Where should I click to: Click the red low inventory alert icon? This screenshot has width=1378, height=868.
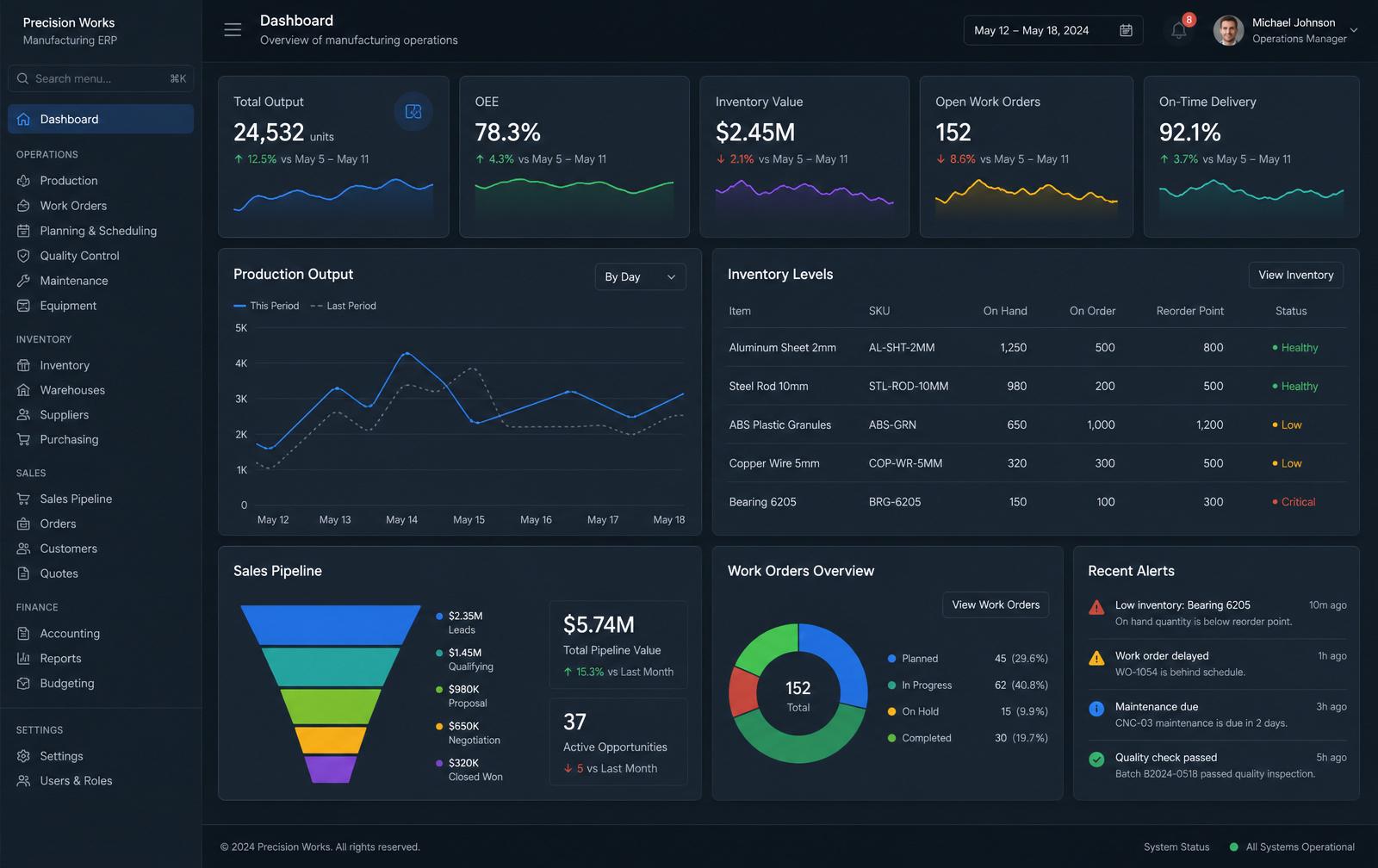click(1096, 607)
